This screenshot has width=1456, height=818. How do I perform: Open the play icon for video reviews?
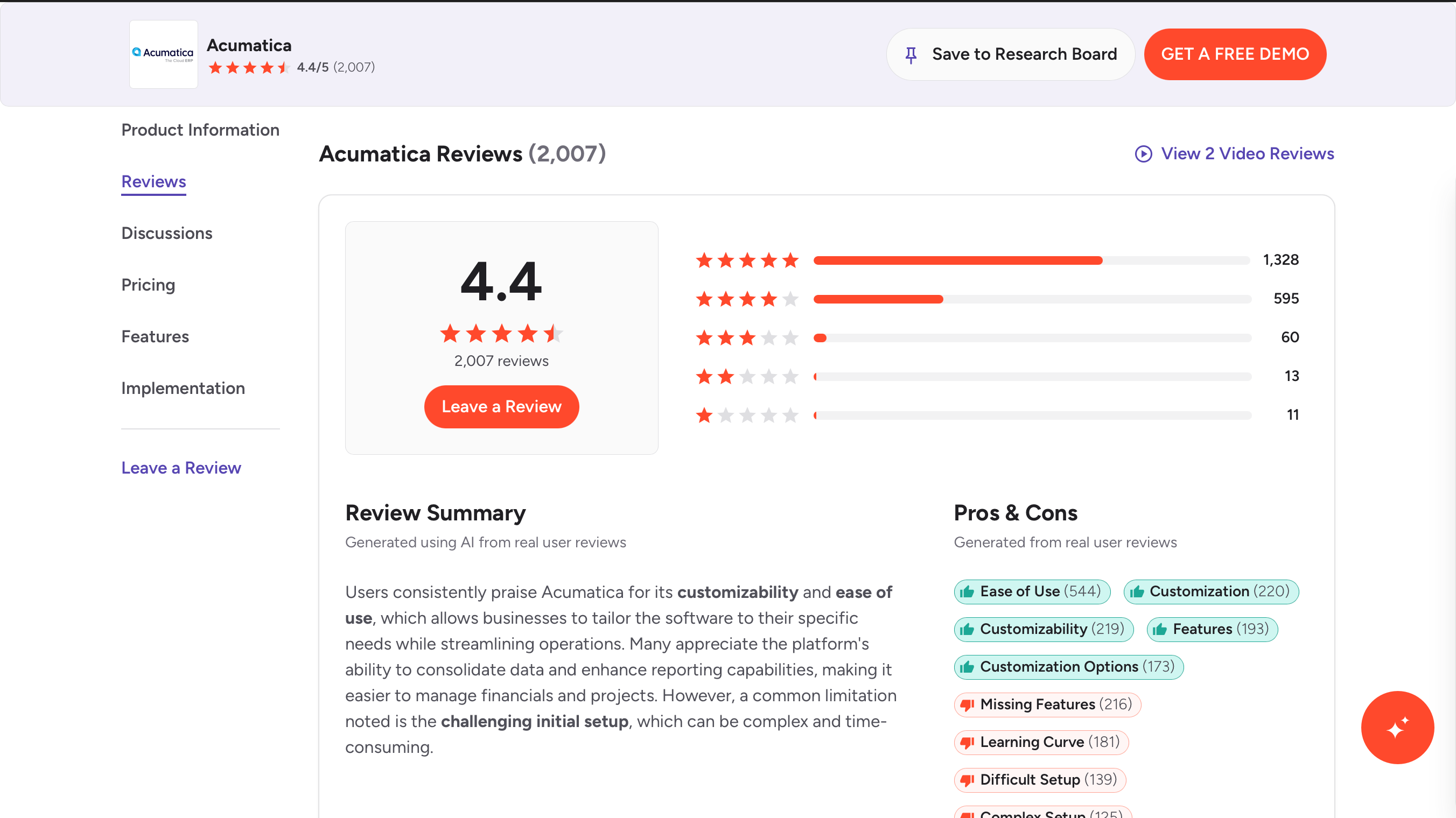1143,154
